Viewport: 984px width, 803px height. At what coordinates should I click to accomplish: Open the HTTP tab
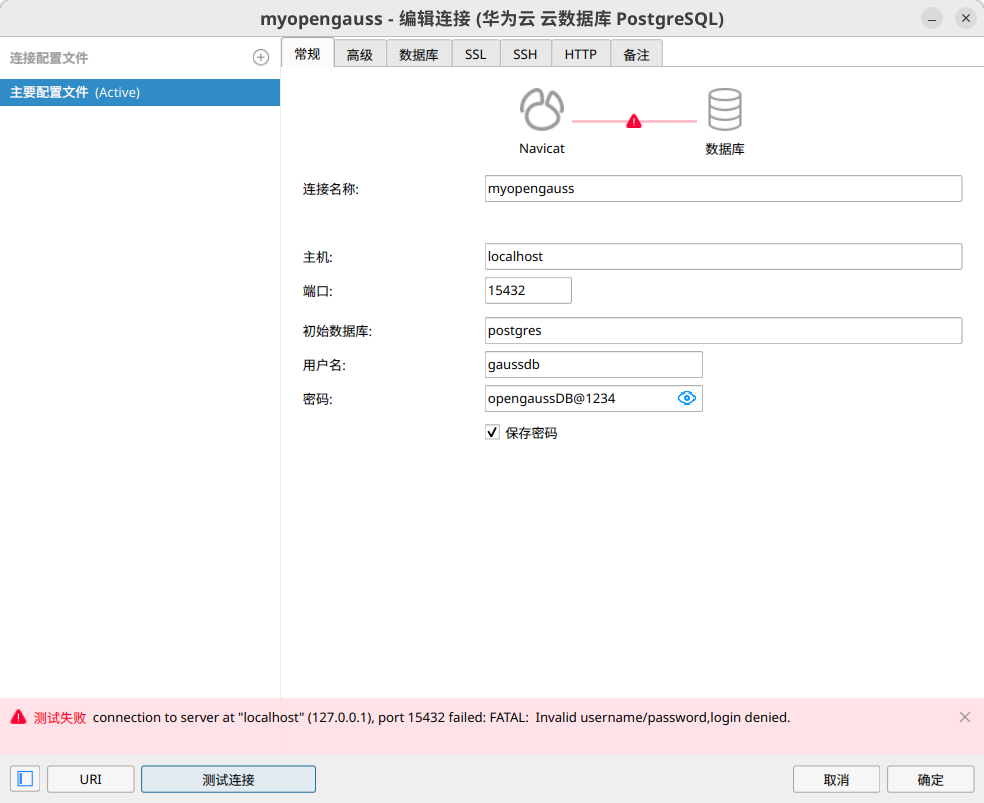tap(580, 55)
